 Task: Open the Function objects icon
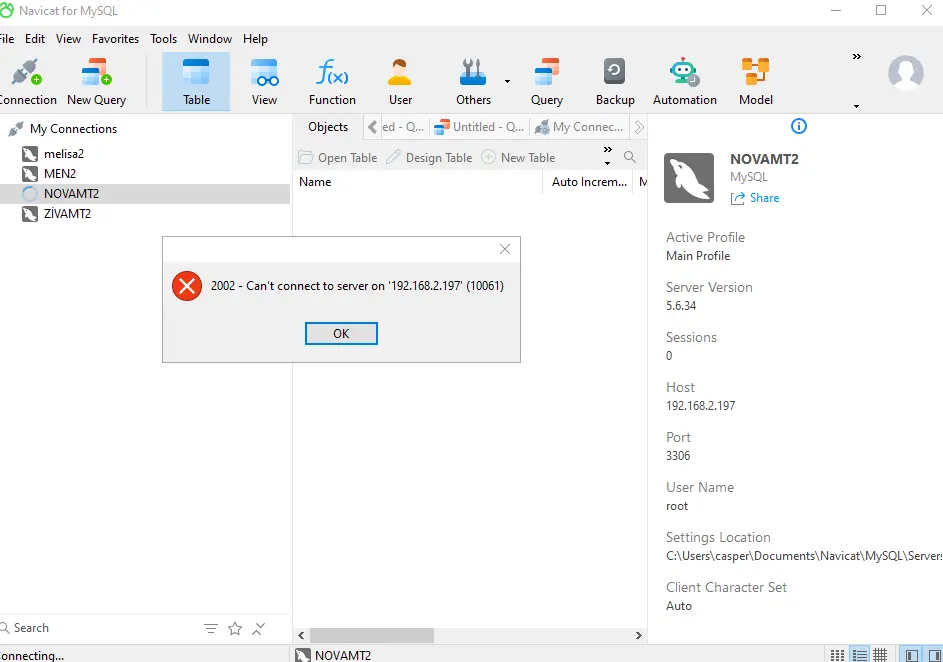(x=332, y=82)
